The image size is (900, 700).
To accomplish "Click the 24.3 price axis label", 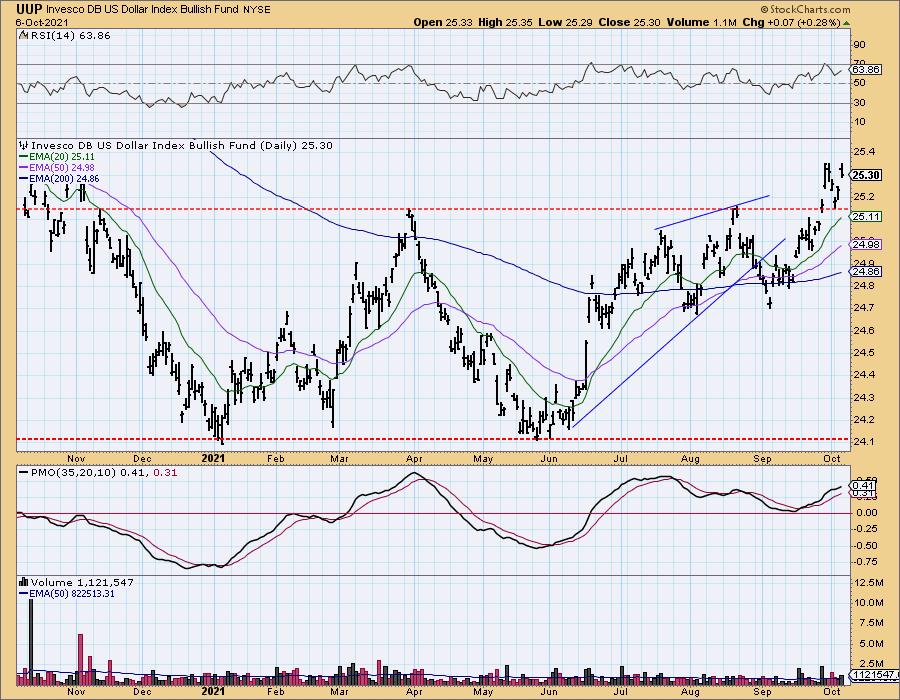I will tap(865, 398).
